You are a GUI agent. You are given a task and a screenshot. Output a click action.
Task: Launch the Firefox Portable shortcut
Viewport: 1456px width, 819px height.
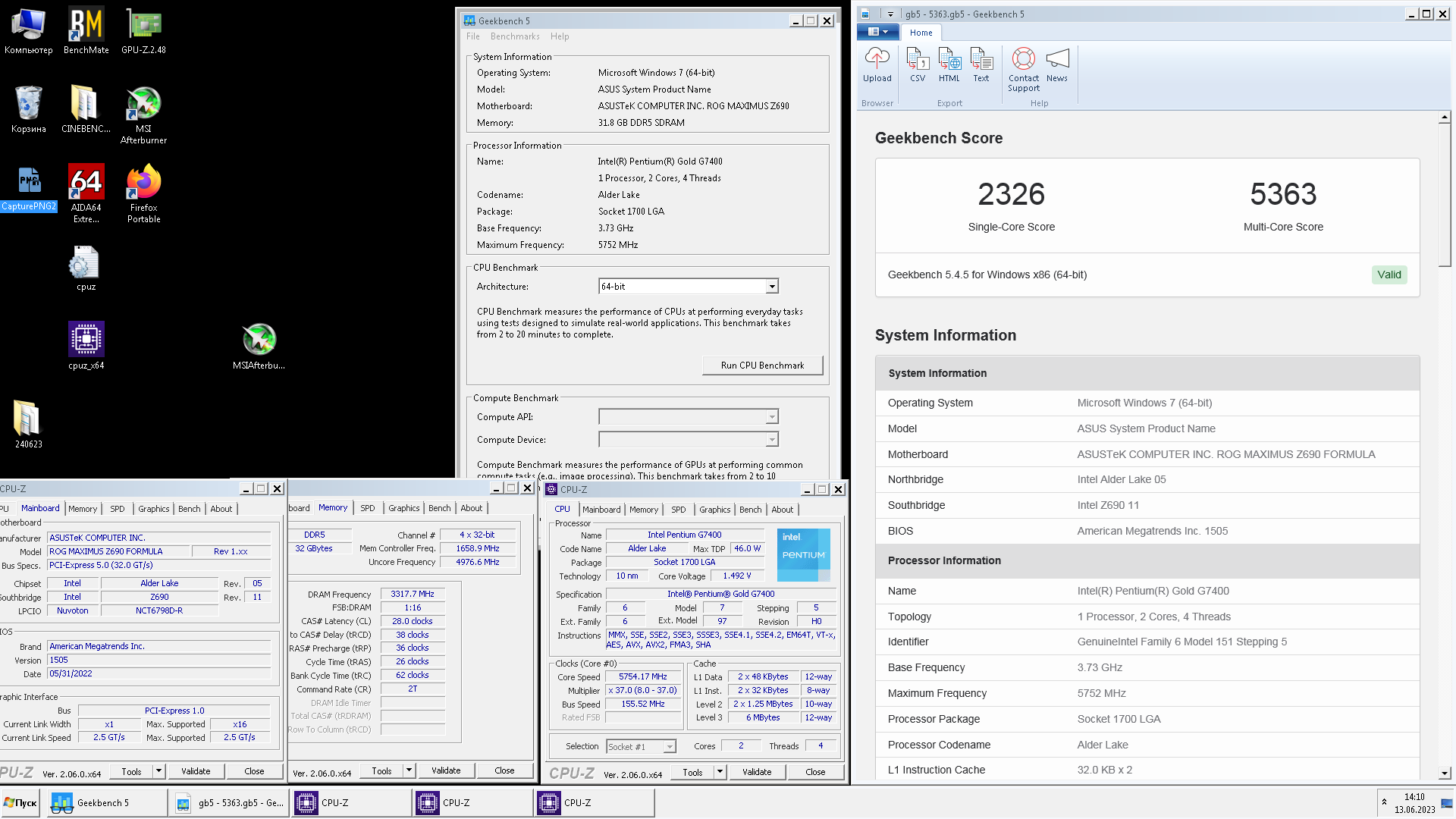pos(143,194)
